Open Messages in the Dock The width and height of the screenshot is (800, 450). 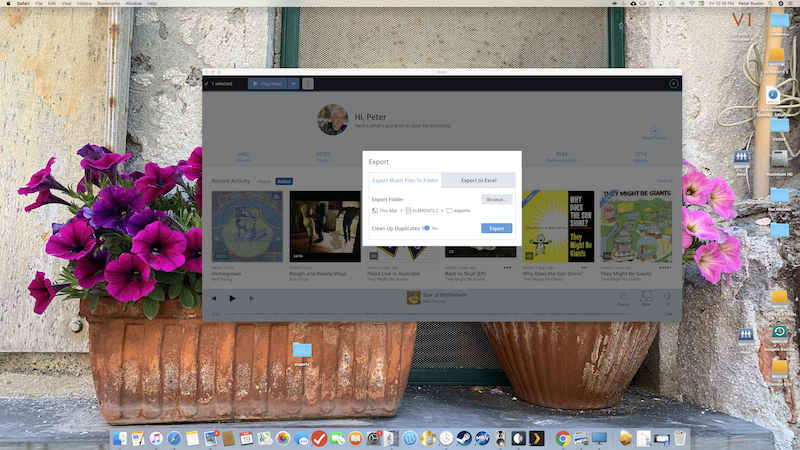(x=301, y=438)
